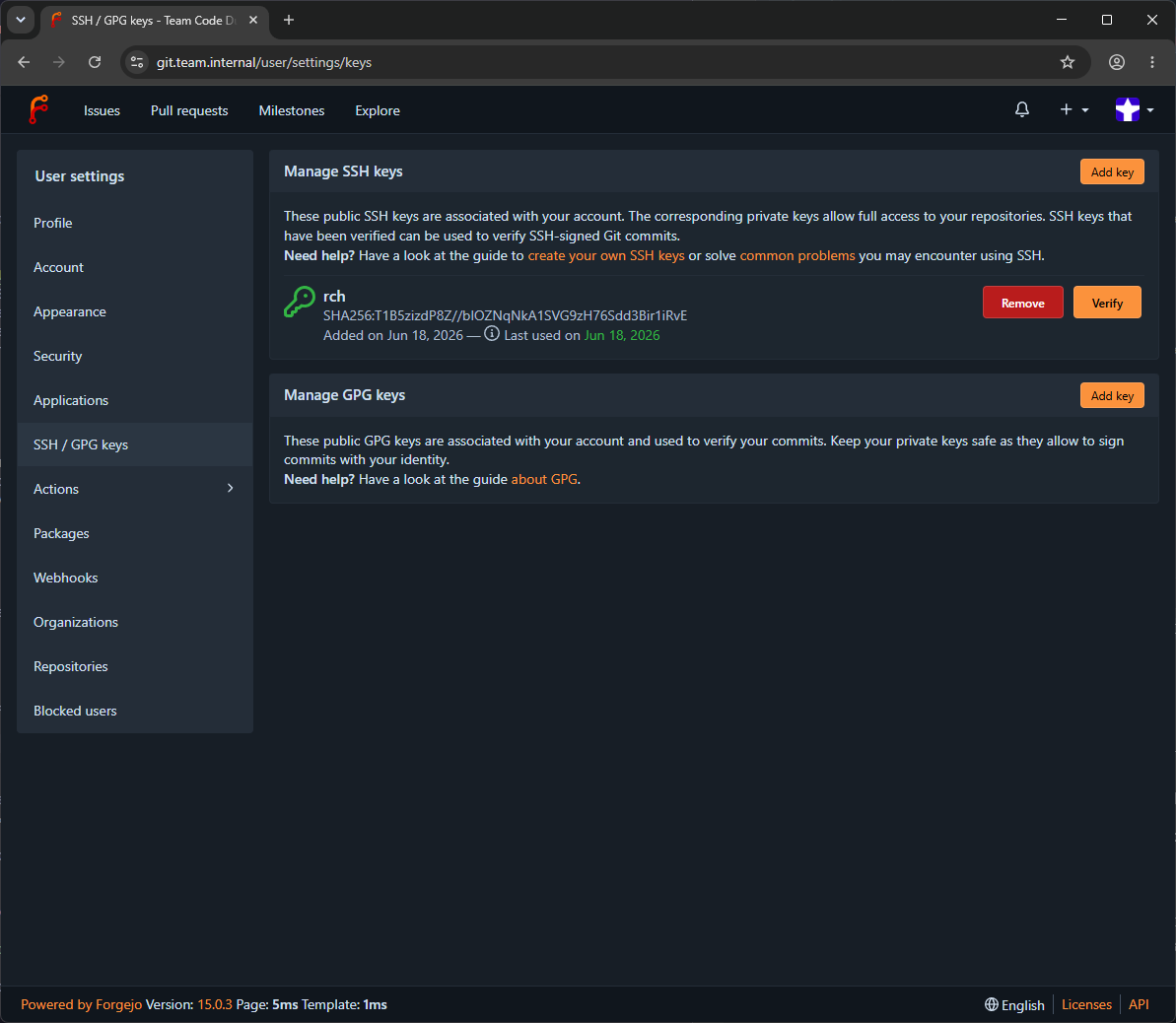Bookmark this page with the star
The image size is (1176, 1023).
(x=1068, y=62)
